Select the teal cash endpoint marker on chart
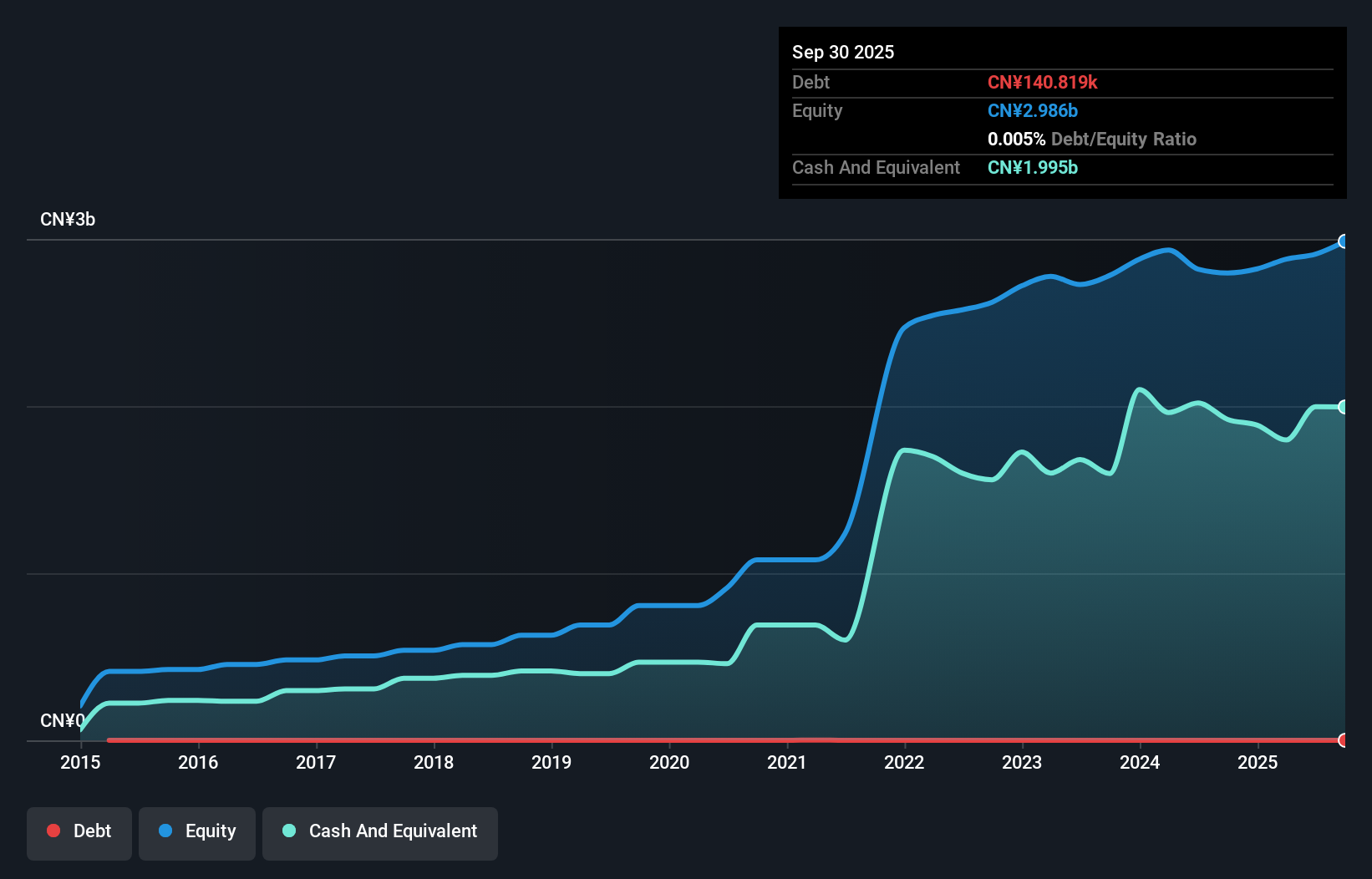 tap(1344, 407)
